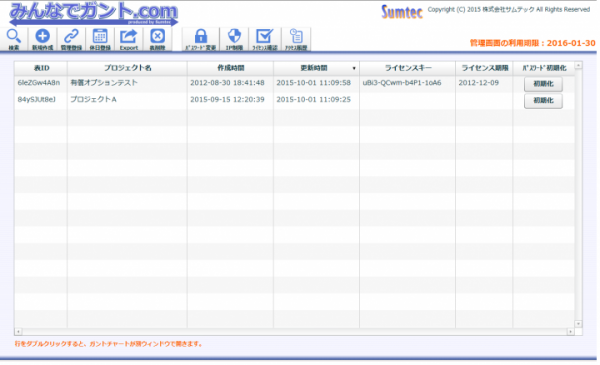Screen dimensions: 600x365
Task: Toggle sort arrow on 更新時間 column
Action: pyautogui.click(x=354, y=68)
